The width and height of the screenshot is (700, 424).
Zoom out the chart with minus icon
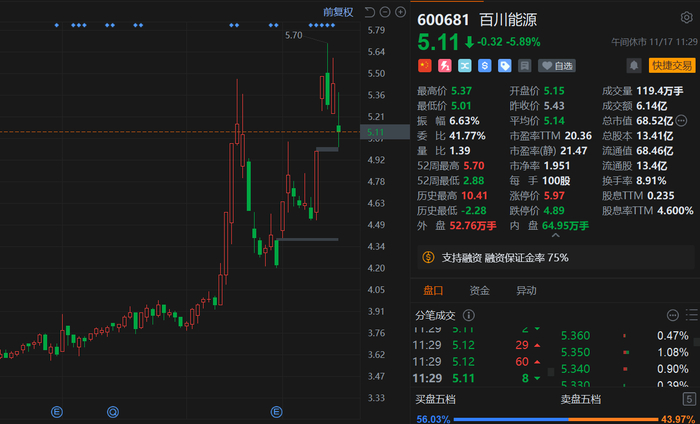click(385, 12)
